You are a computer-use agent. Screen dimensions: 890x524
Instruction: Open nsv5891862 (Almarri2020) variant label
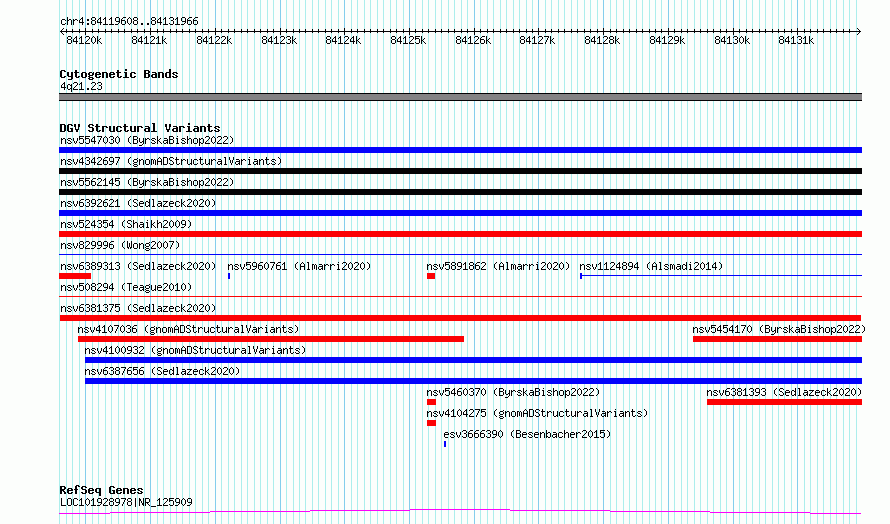click(x=498, y=266)
